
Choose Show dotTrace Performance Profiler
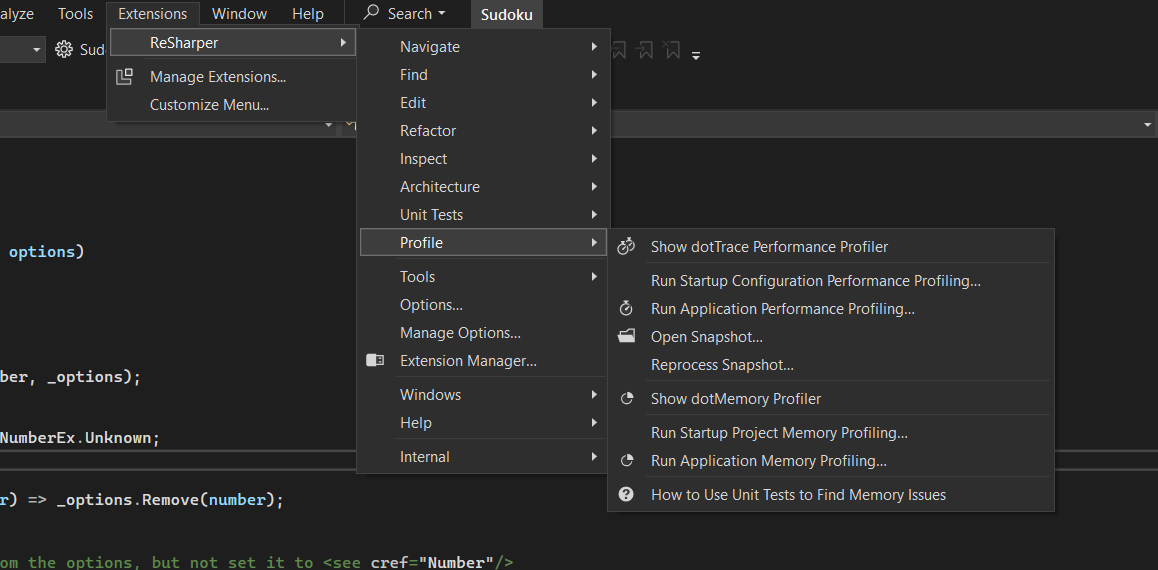pos(831,247)
